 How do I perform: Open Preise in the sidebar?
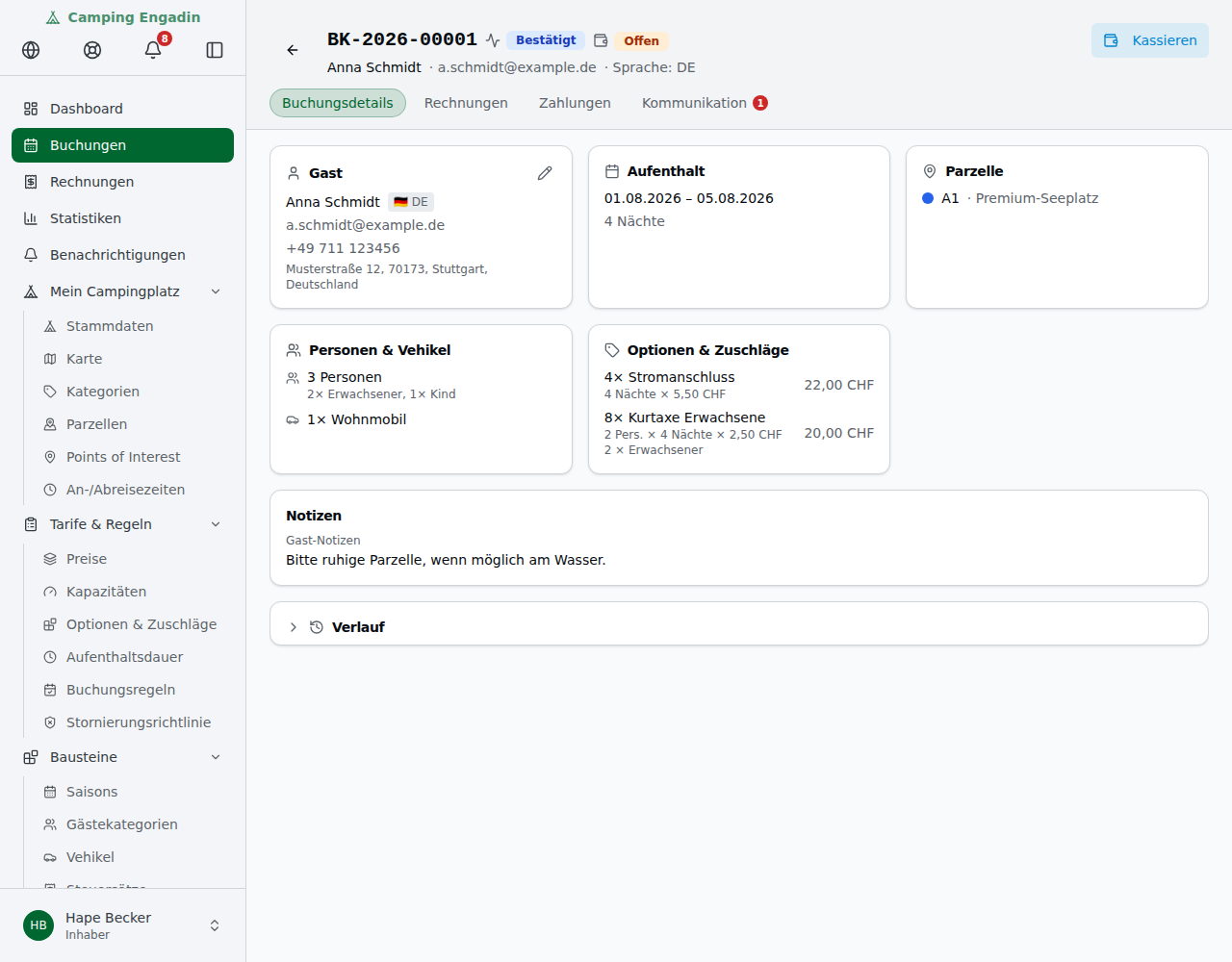pyautogui.click(x=133, y=559)
